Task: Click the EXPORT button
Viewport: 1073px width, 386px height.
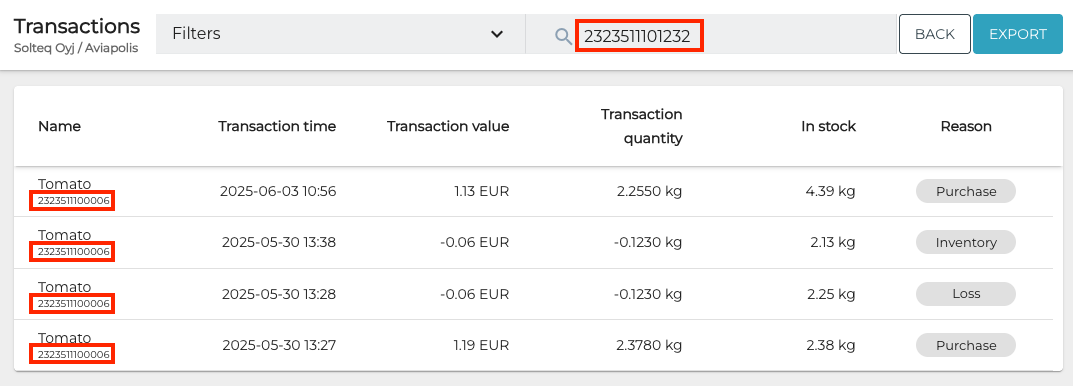Action: pyautogui.click(x=1018, y=34)
